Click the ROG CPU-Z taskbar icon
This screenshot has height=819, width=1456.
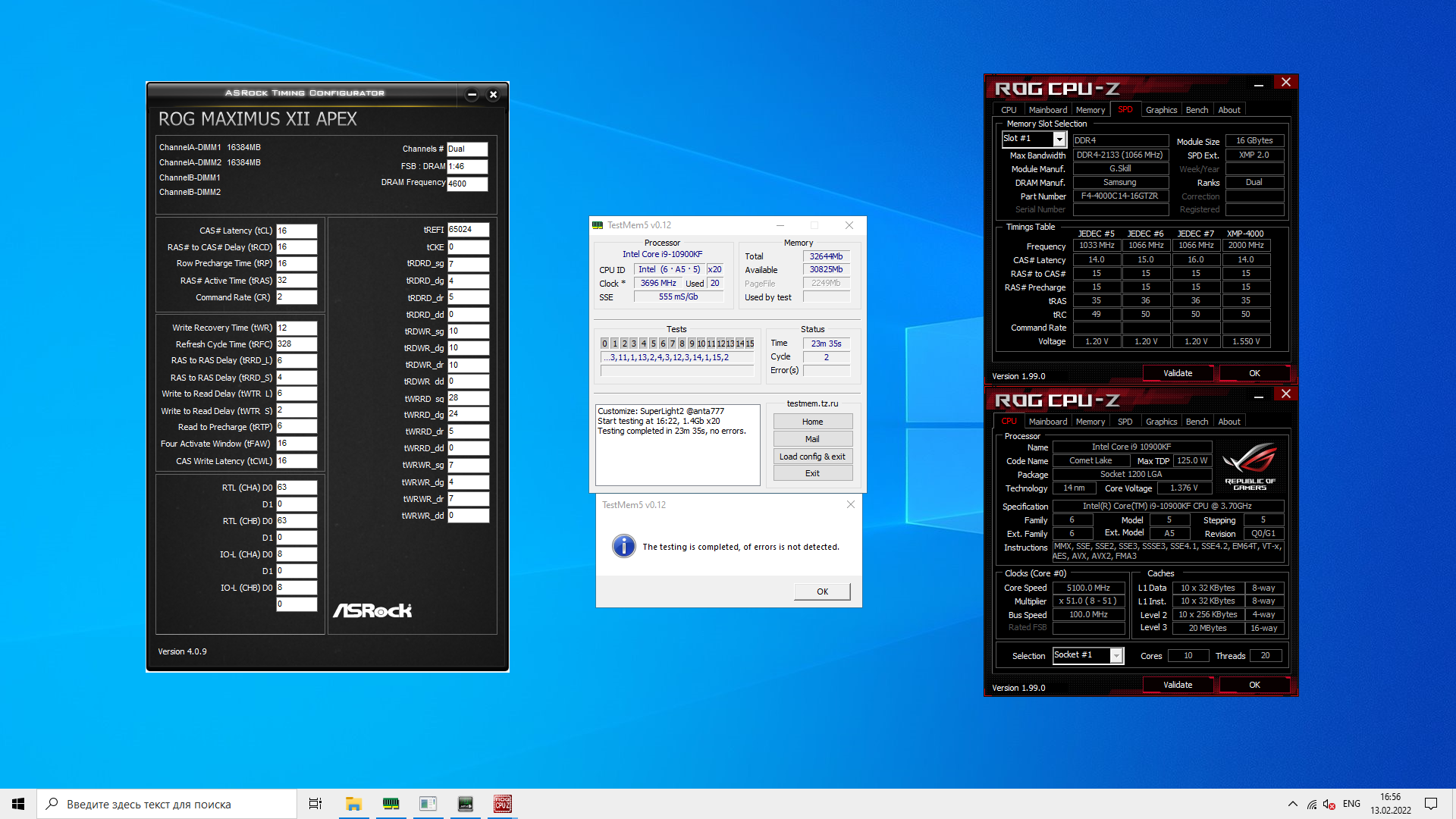502,804
